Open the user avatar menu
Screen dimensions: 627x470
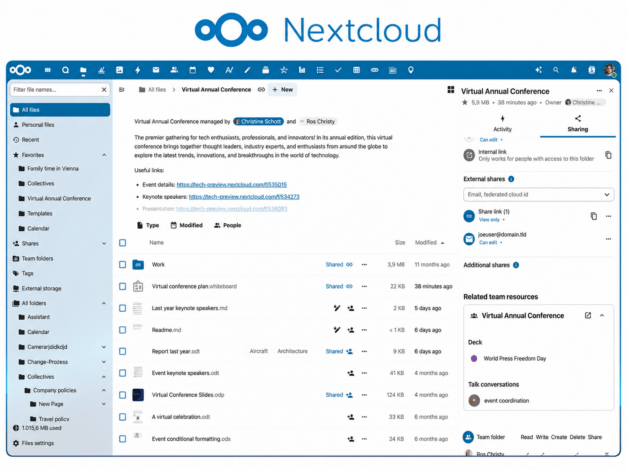point(610,70)
